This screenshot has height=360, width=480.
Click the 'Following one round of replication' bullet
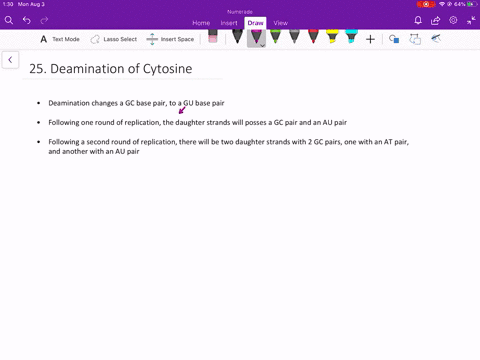click(198, 122)
